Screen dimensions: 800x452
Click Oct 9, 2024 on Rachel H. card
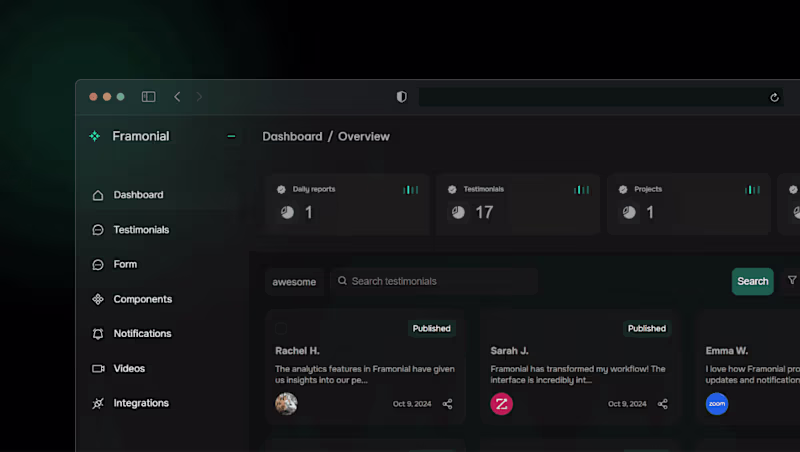pyautogui.click(x=412, y=404)
